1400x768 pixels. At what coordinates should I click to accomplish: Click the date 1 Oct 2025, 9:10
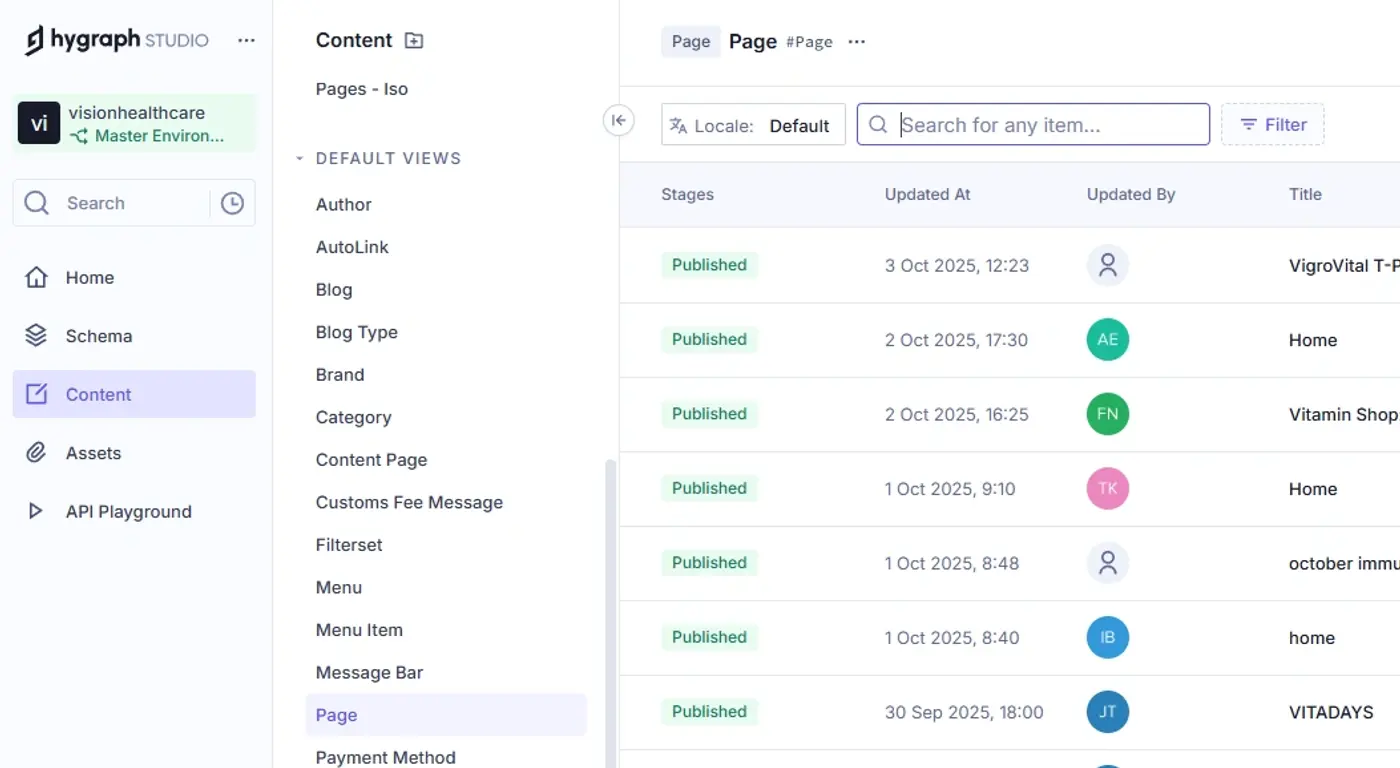(950, 489)
